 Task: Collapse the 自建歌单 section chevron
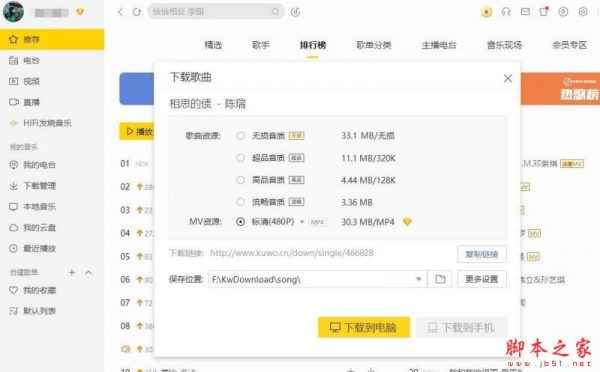coord(88,272)
